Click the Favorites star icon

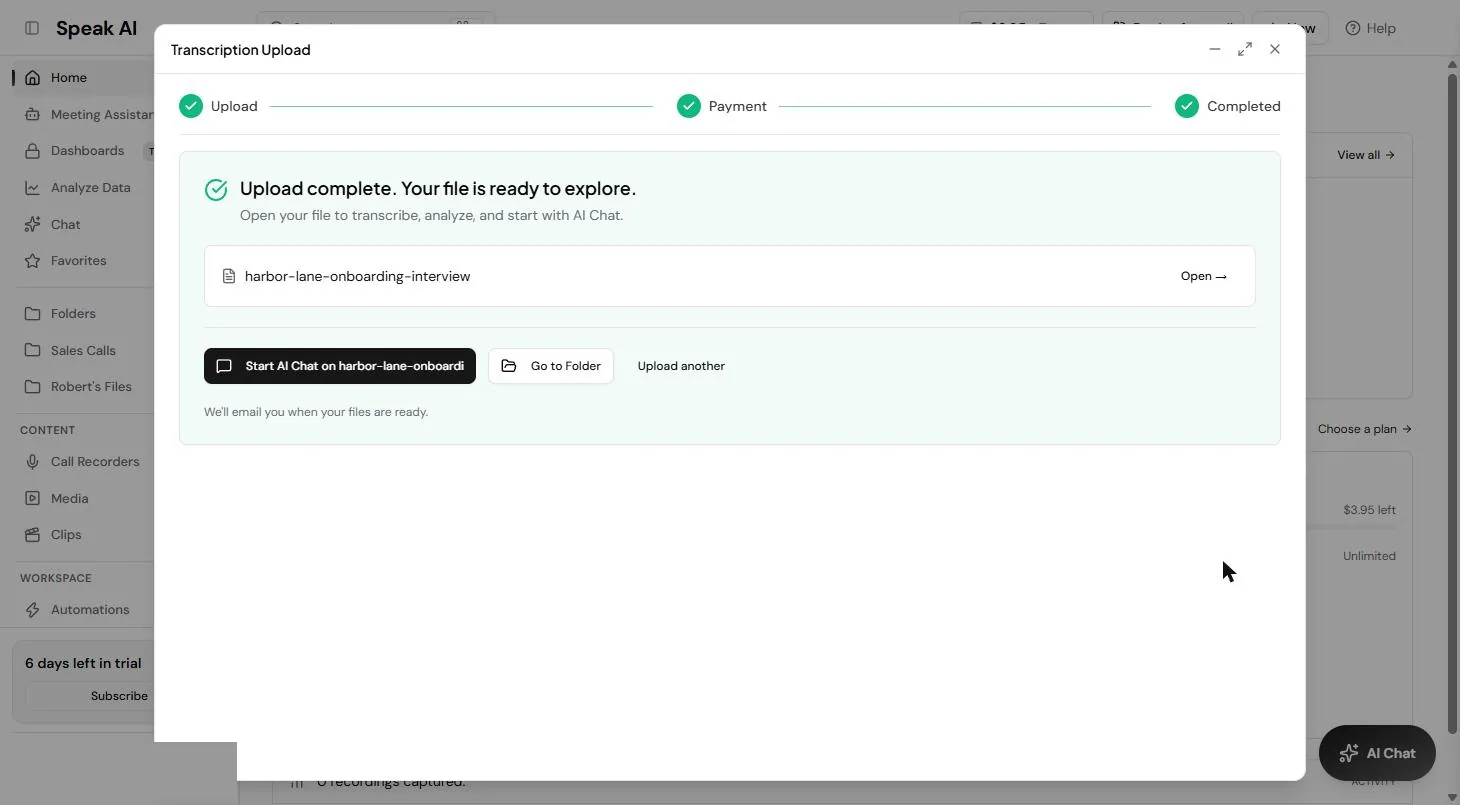pos(32,261)
